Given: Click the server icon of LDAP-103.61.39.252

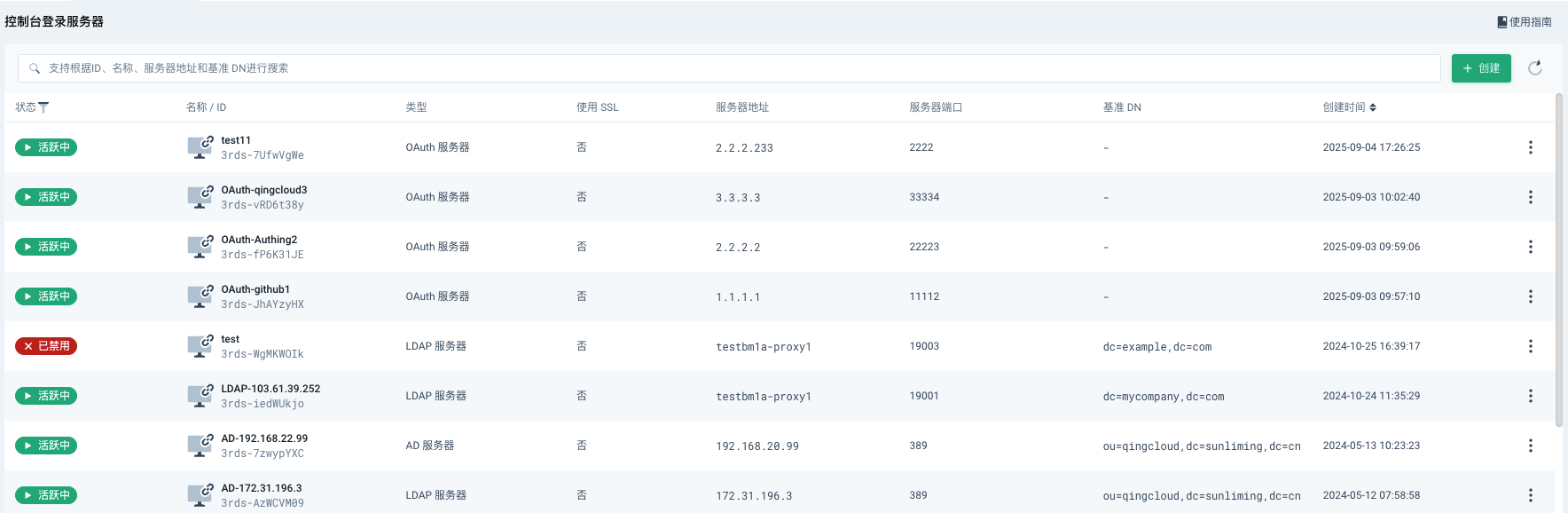Looking at the screenshot, I should coord(200,396).
